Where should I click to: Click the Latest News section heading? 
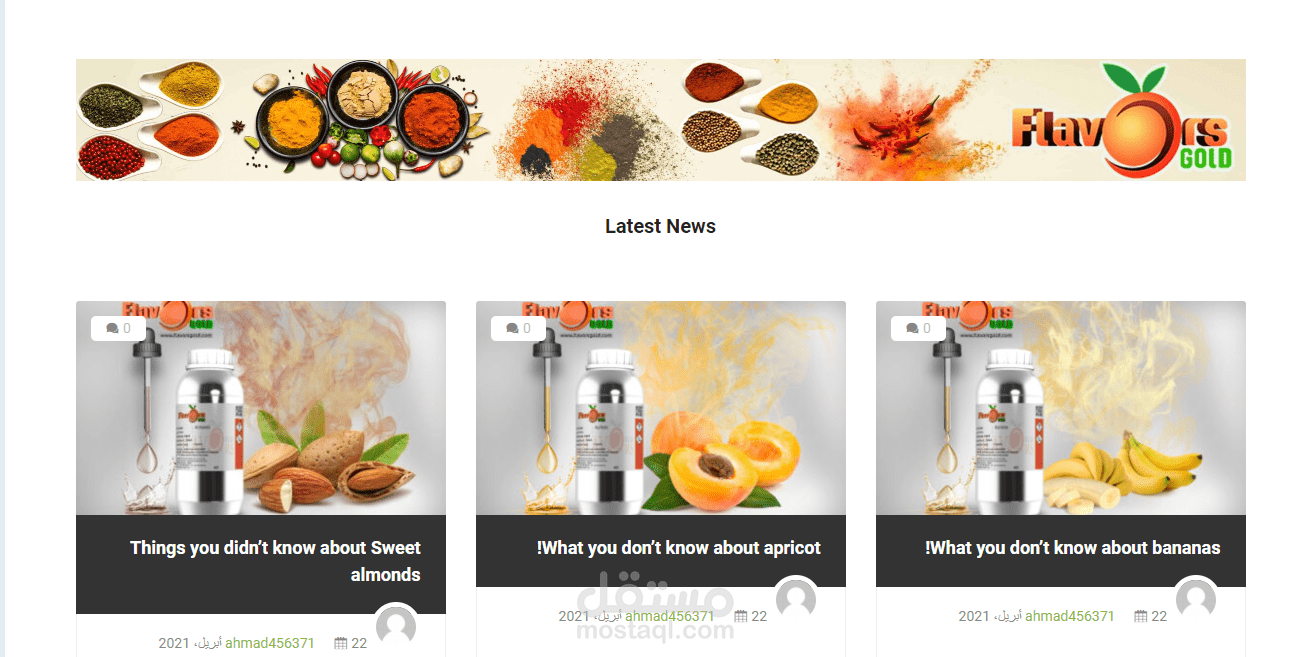click(660, 226)
